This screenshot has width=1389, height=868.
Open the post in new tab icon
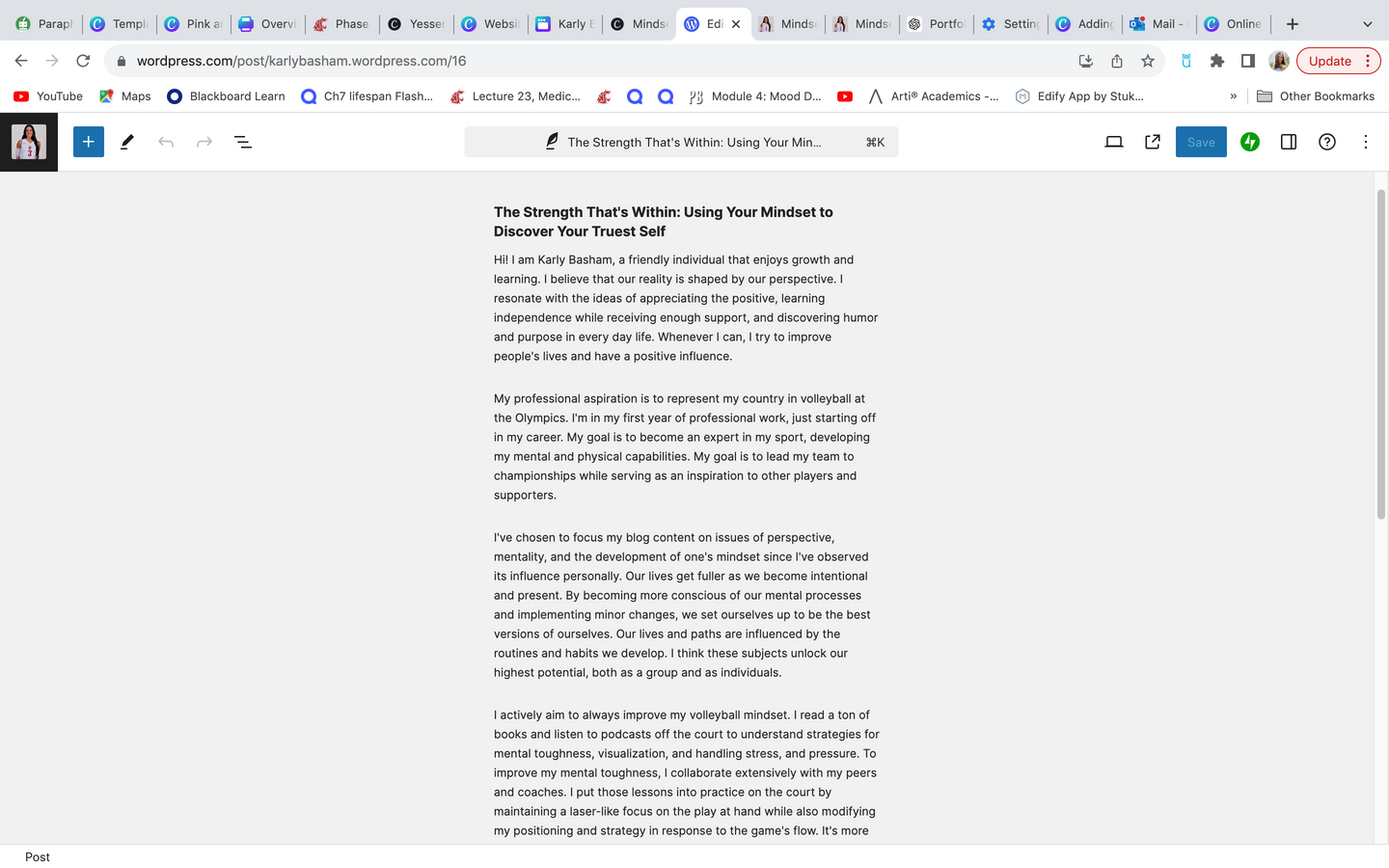point(1152,142)
